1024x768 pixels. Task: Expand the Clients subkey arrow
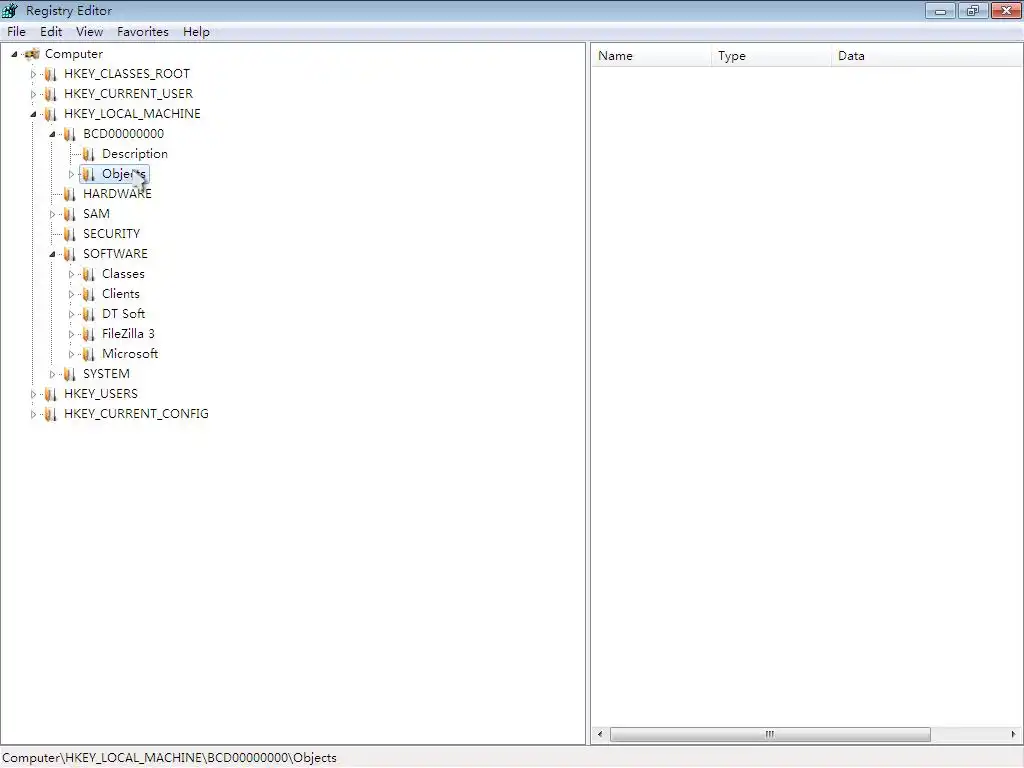tap(71, 295)
